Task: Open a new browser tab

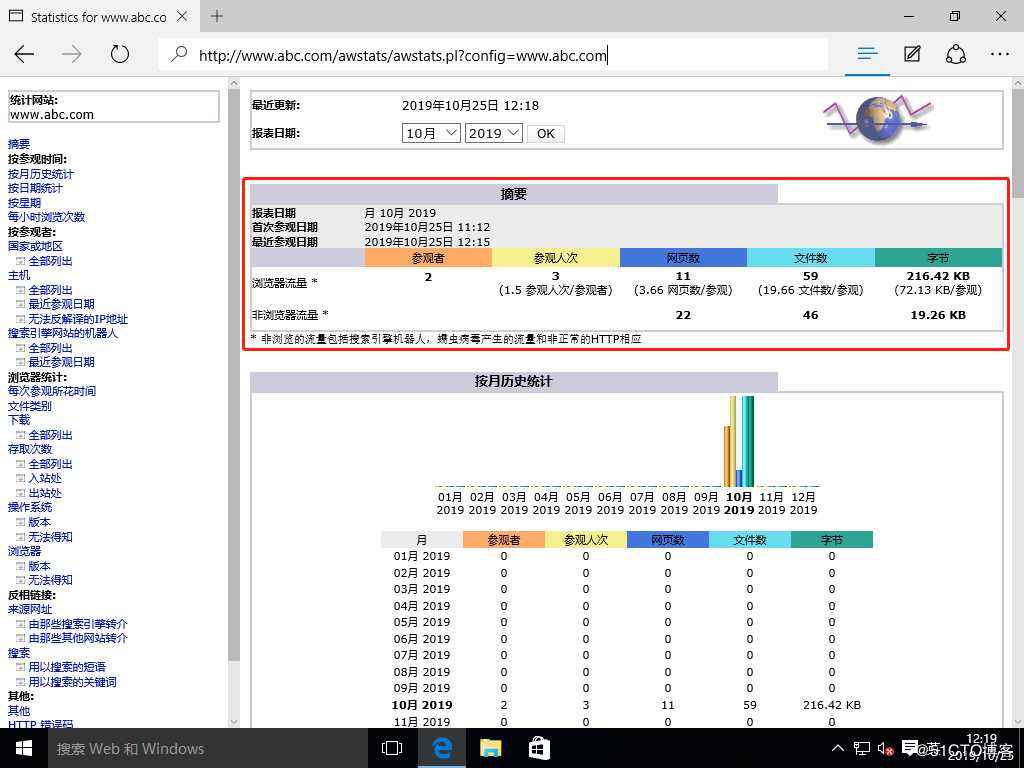Action: pyautogui.click(x=217, y=16)
